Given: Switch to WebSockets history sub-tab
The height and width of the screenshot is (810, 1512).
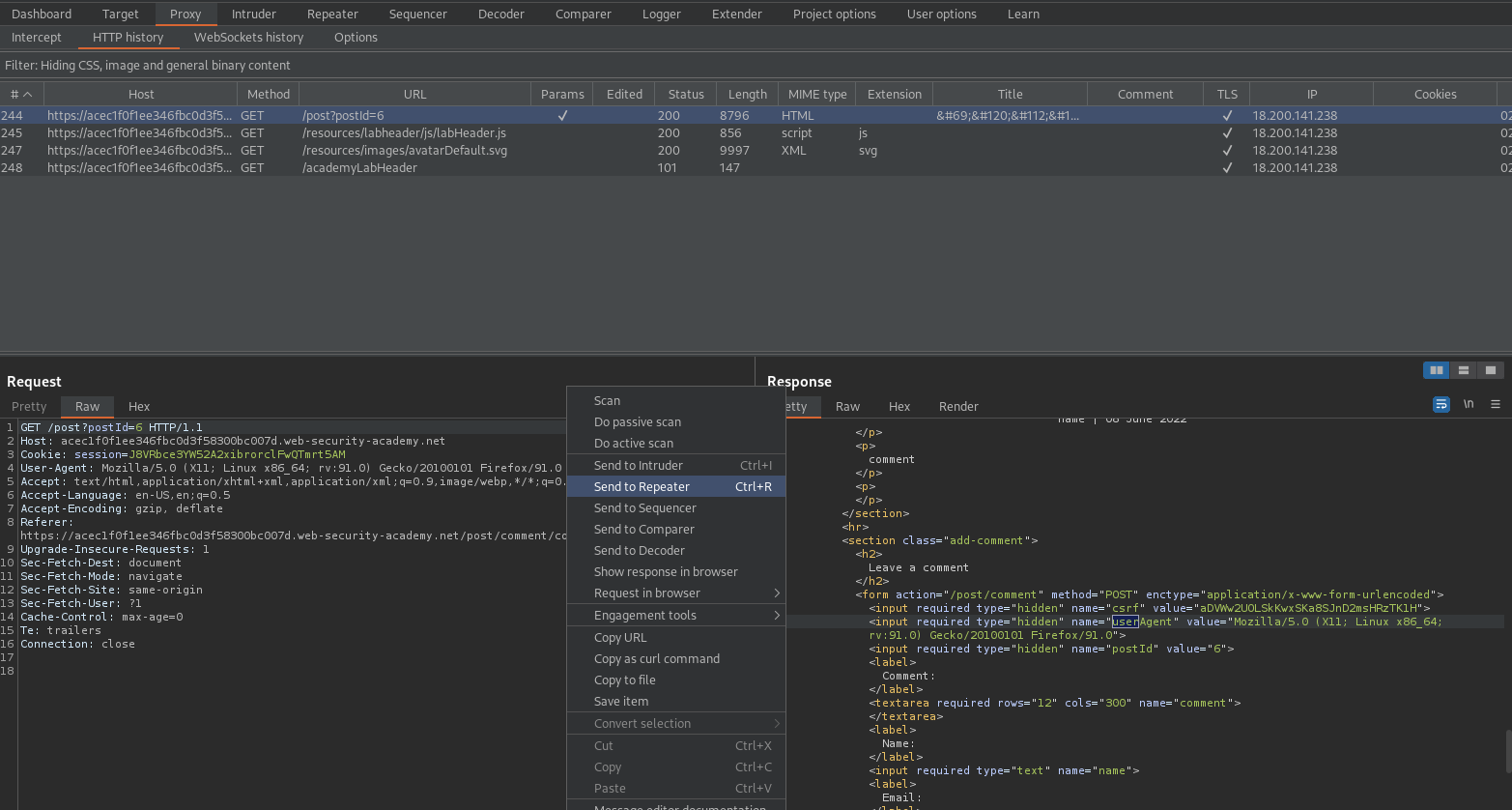Looking at the screenshot, I should 249,37.
